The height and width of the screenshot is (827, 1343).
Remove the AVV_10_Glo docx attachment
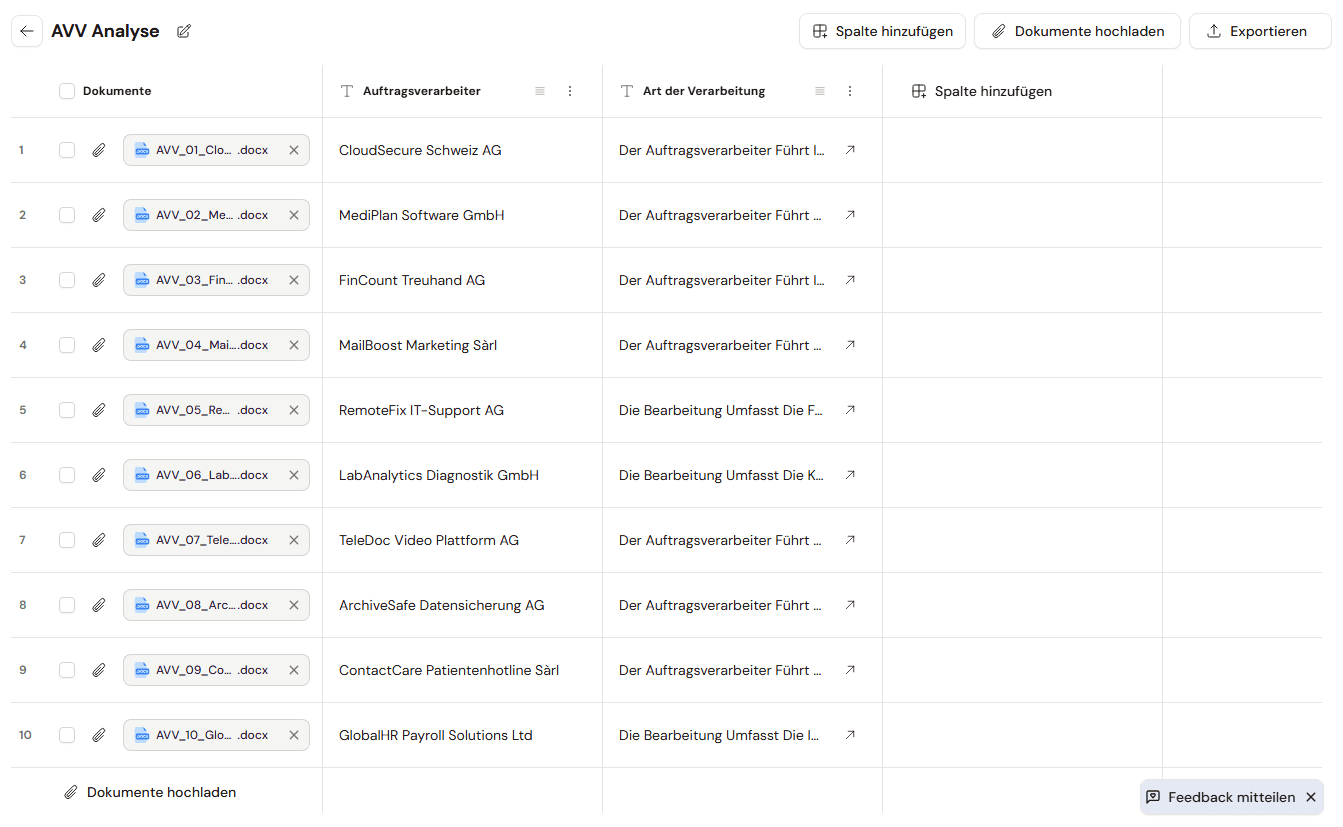(294, 735)
